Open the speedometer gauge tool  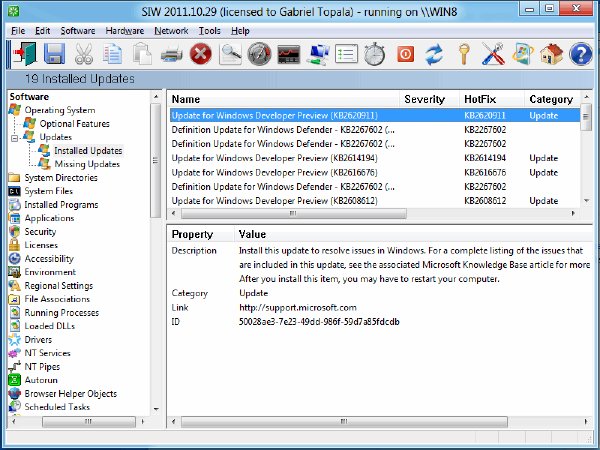259,54
